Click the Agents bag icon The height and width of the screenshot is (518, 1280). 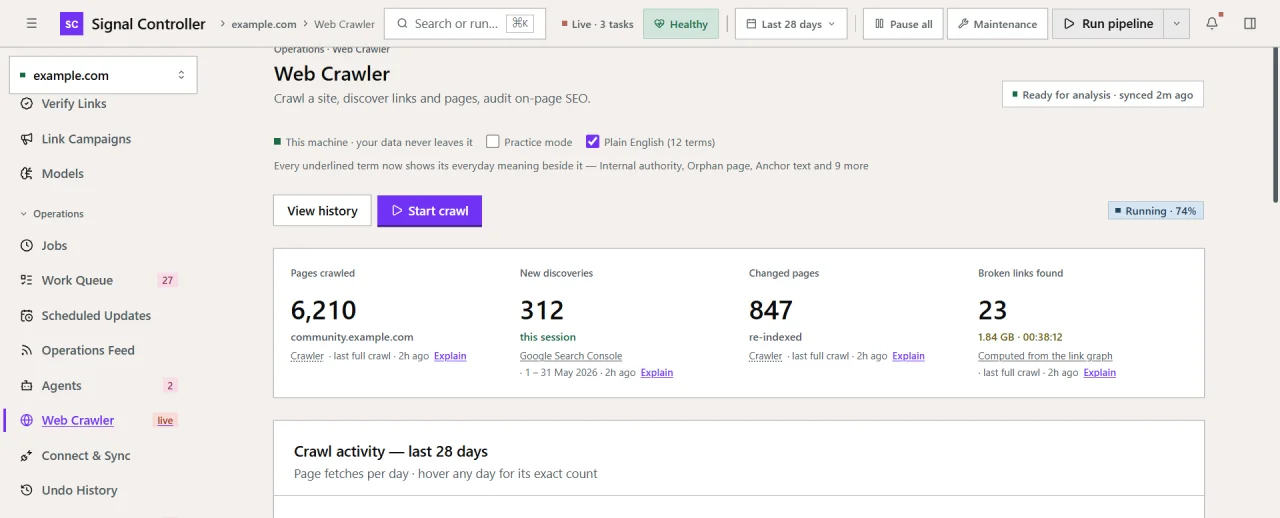pyautogui.click(x=27, y=386)
